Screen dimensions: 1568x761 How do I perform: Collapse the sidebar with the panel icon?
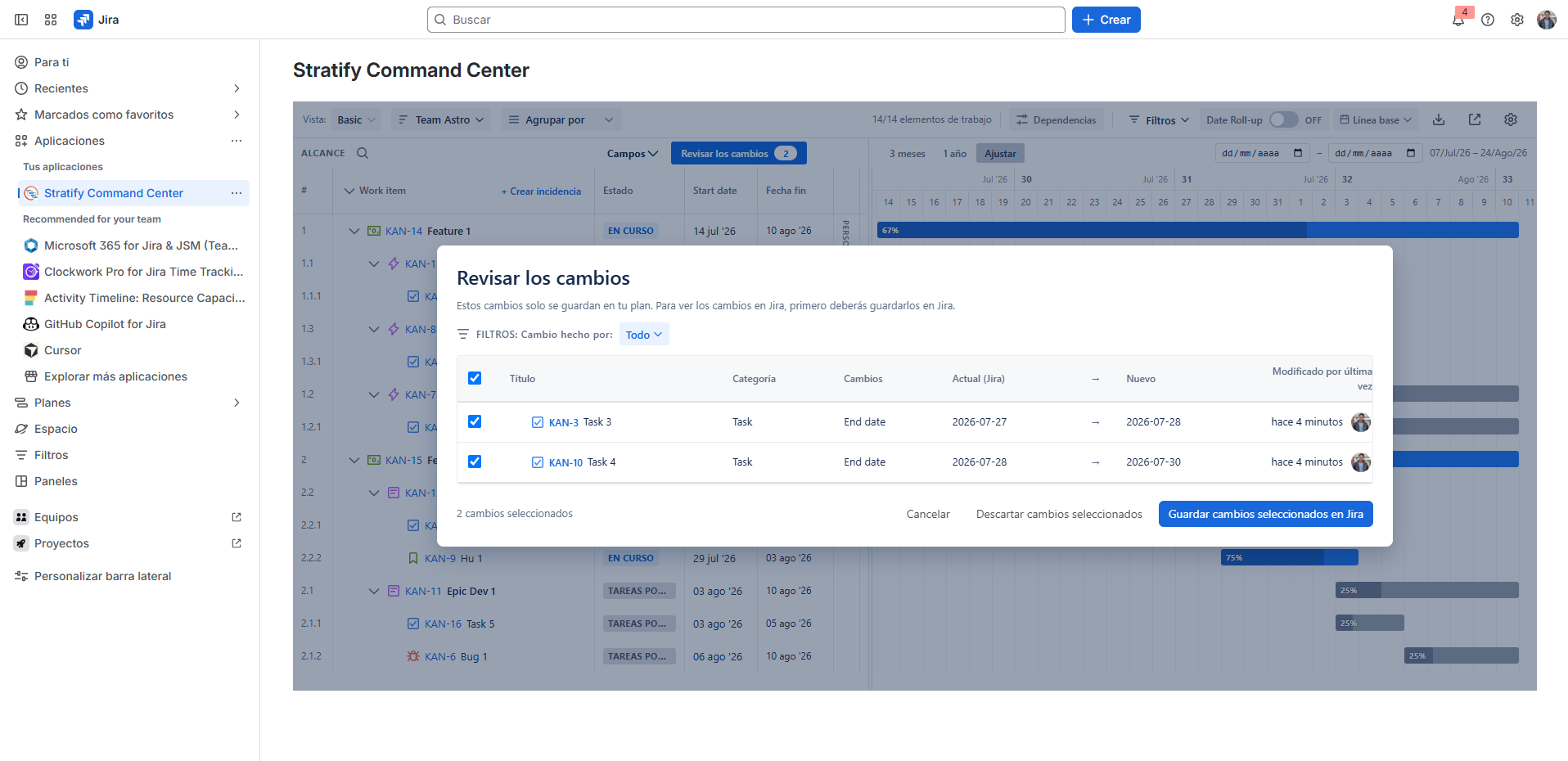coord(21,20)
